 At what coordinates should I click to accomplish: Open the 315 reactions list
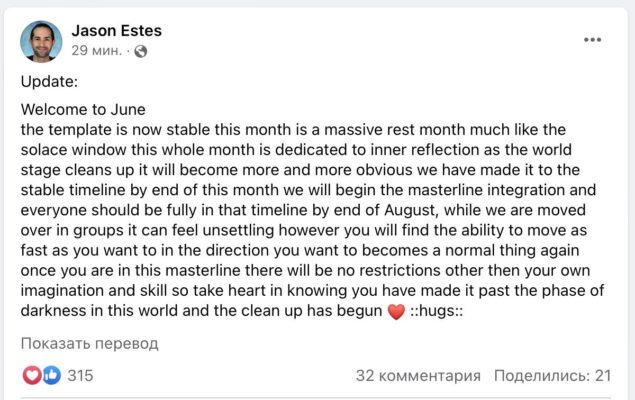pos(80,375)
